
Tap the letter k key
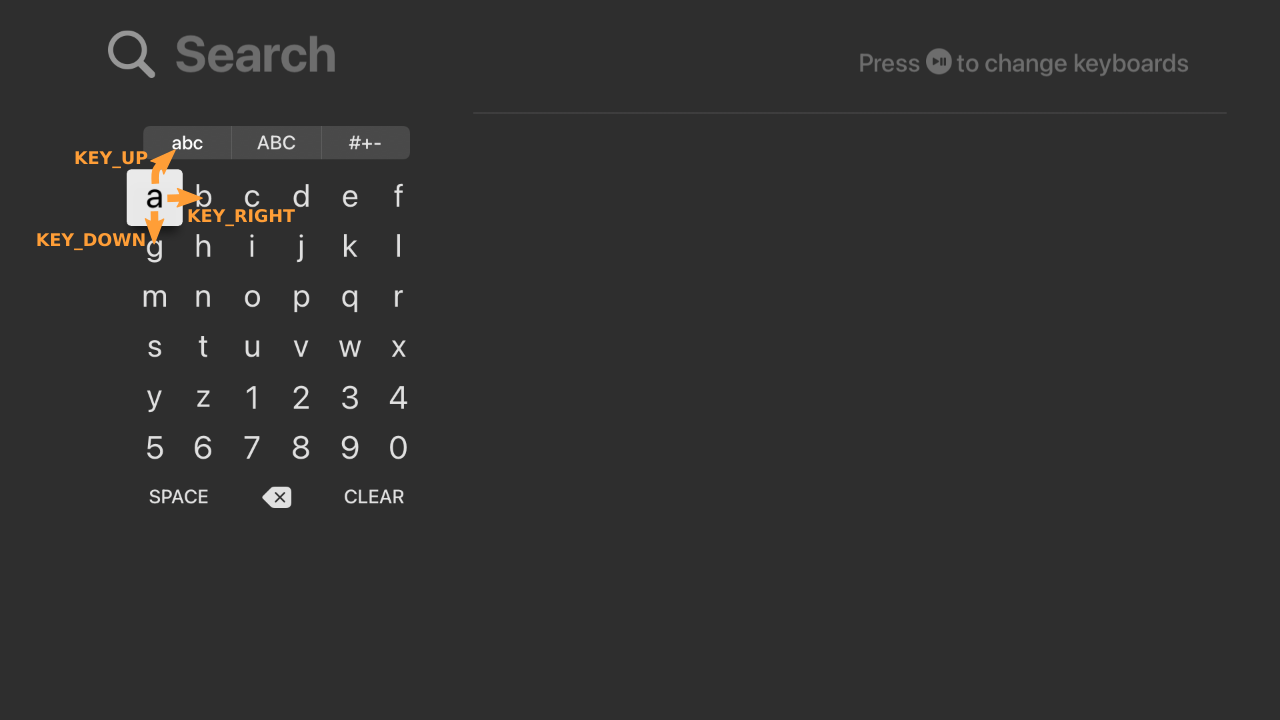click(x=350, y=246)
